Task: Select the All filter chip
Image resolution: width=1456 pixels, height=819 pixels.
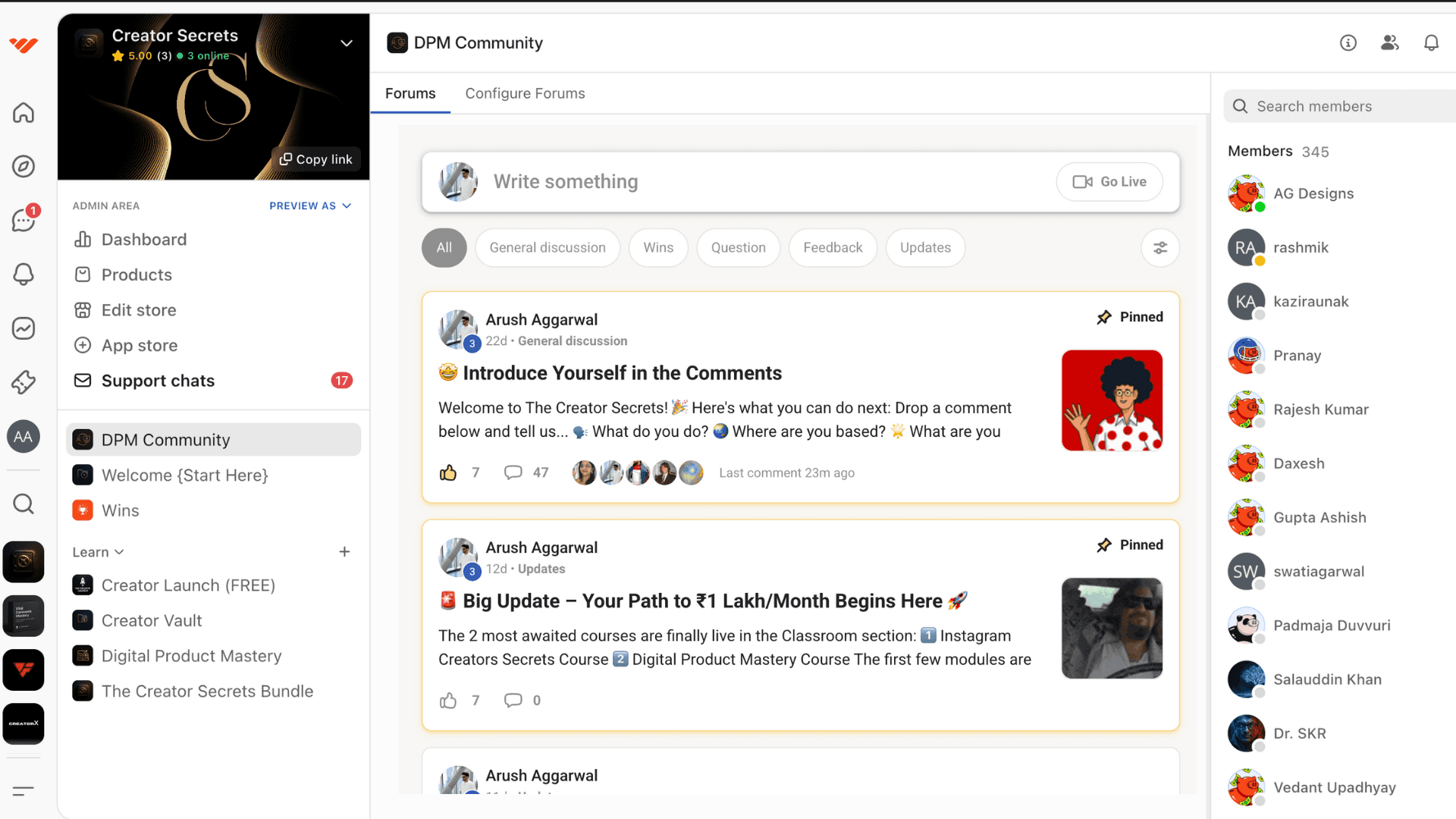Action: 444,248
